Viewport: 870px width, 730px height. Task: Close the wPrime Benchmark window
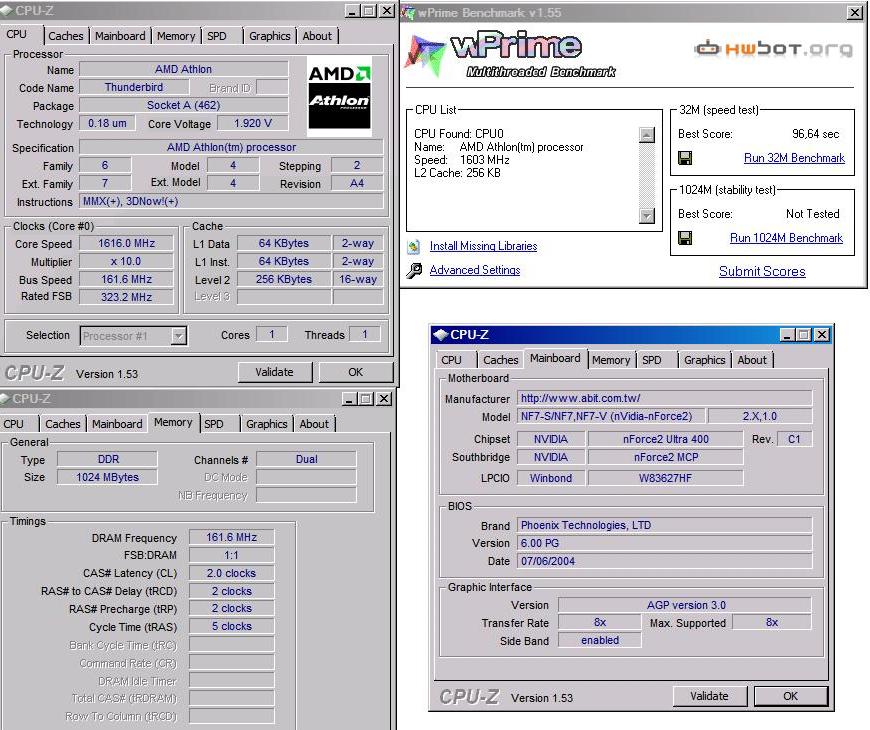pyautogui.click(x=855, y=12)
